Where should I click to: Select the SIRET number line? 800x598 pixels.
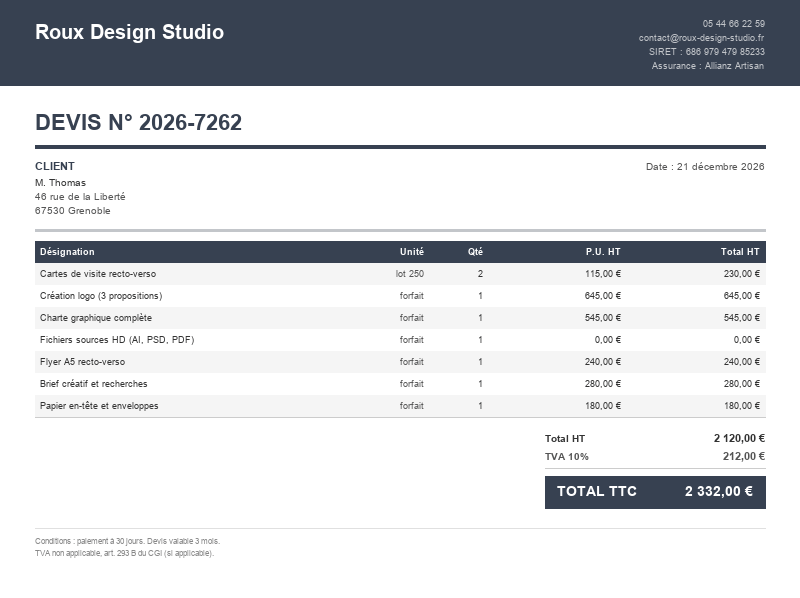[x=707, y=52]
